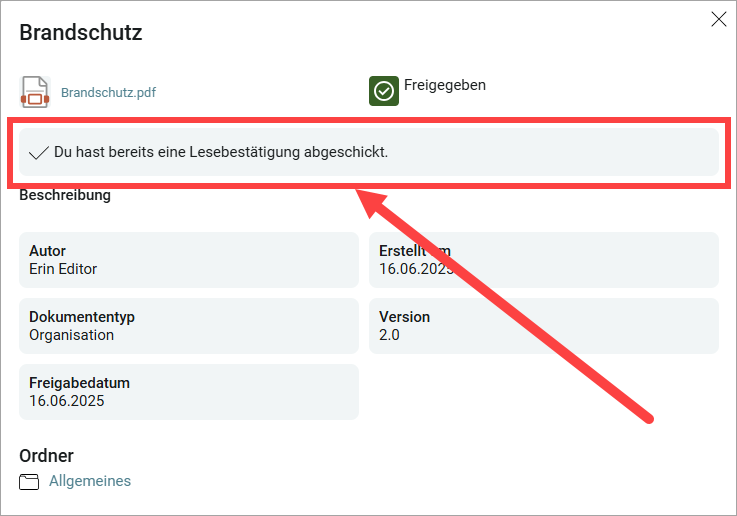Image resolution: width=737 pixels, height=516 pixels.
Task: Click the Freigabedatum 16.06.2025 card
Action: [x=189, y=391]
